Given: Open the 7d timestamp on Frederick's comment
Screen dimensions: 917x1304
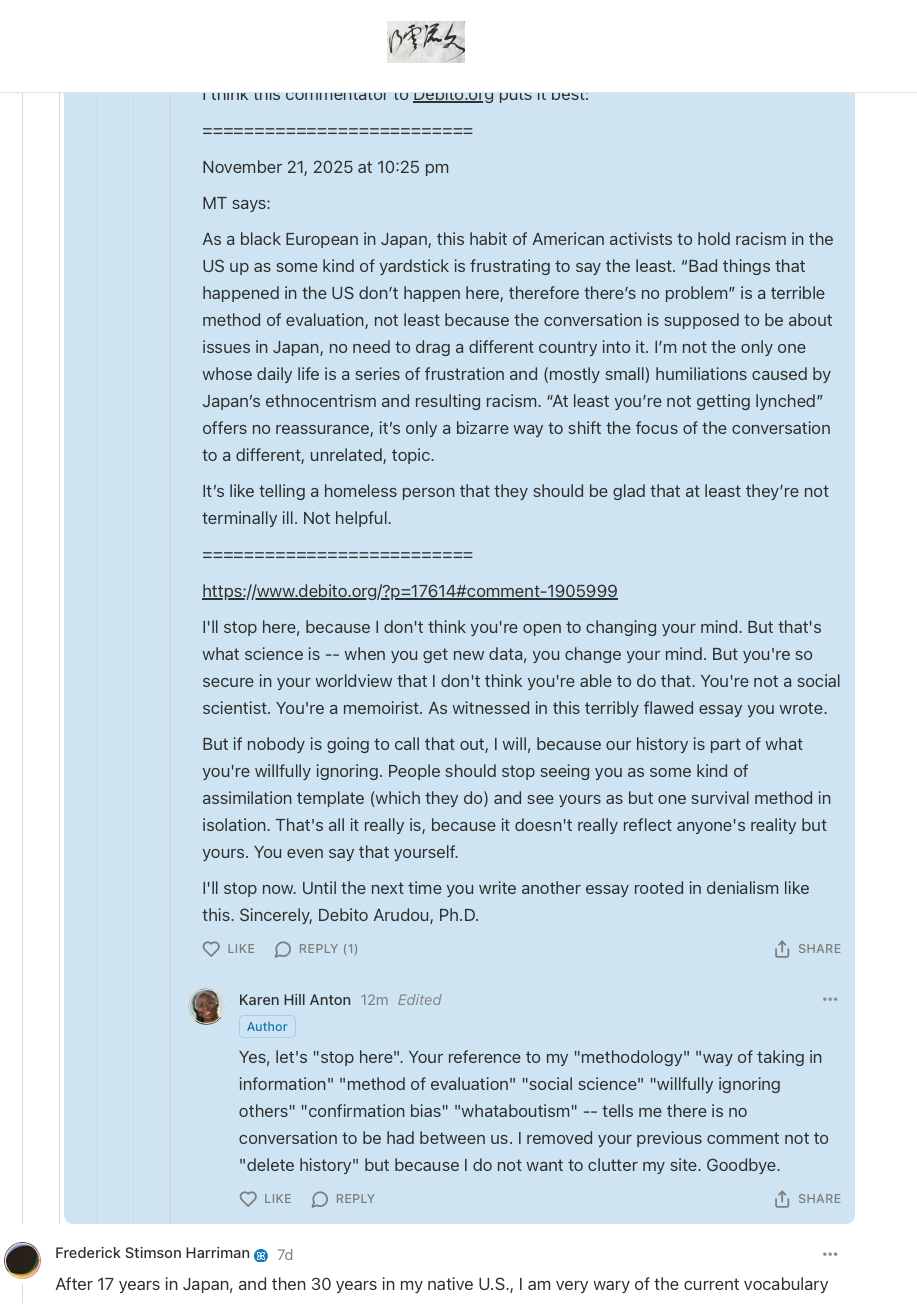Looking at the screenshot, I should coord(285,1255).
